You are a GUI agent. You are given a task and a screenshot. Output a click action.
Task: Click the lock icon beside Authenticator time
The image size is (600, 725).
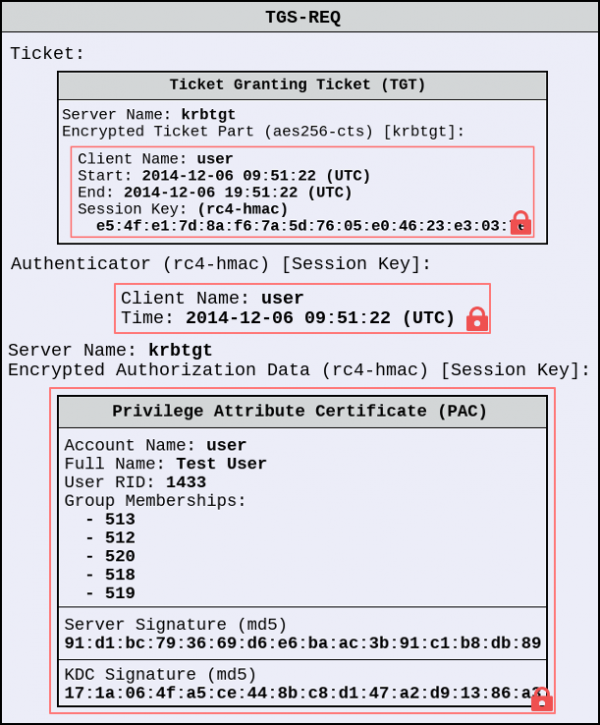(477, 319)
